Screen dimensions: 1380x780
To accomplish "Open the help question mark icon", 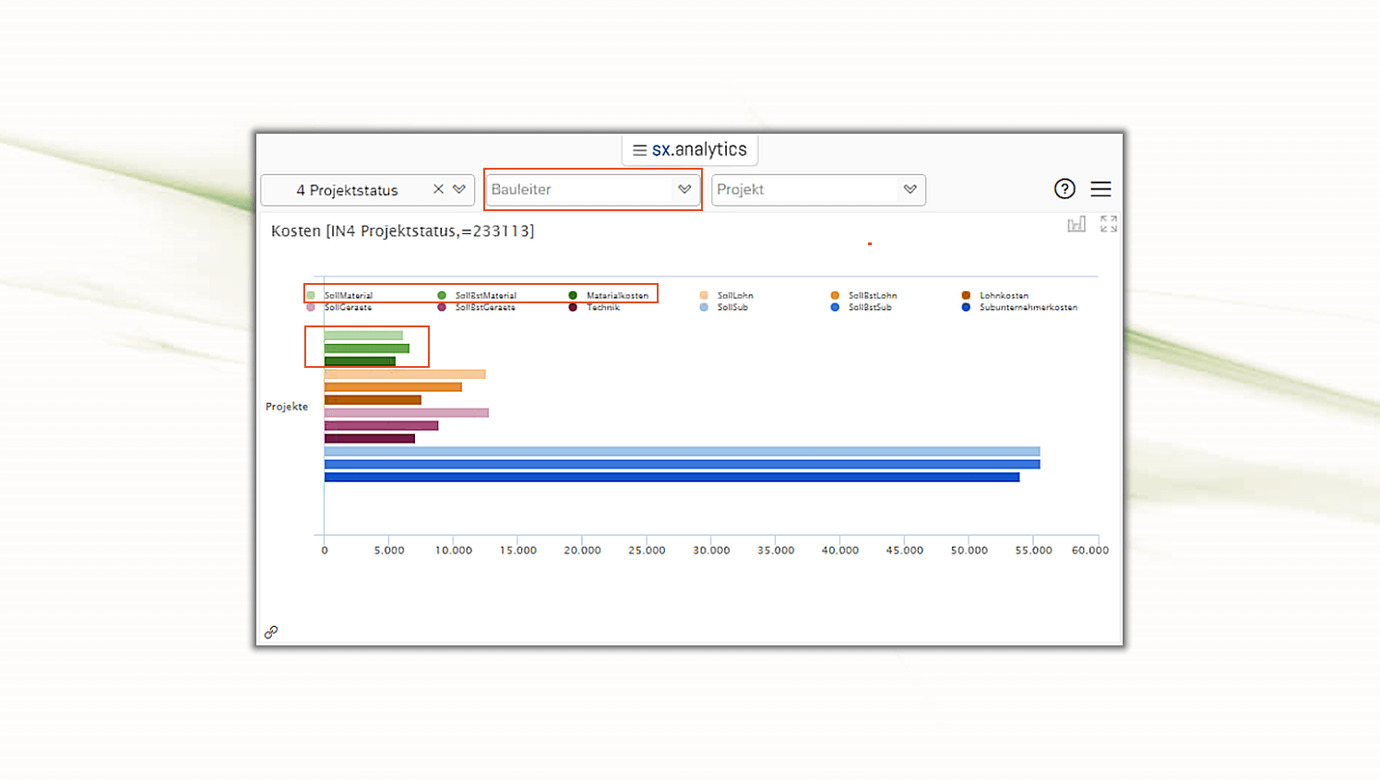I will 1064,189.
